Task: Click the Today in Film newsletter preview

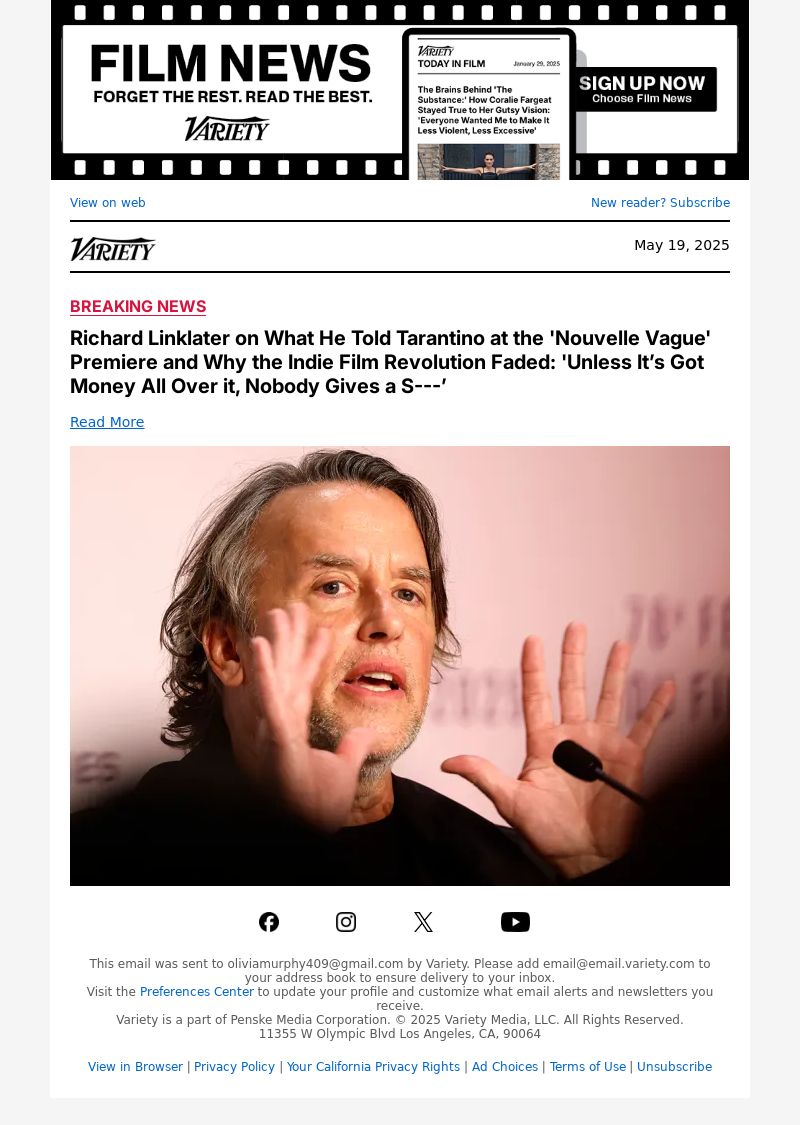Action: tap(489, 105)
